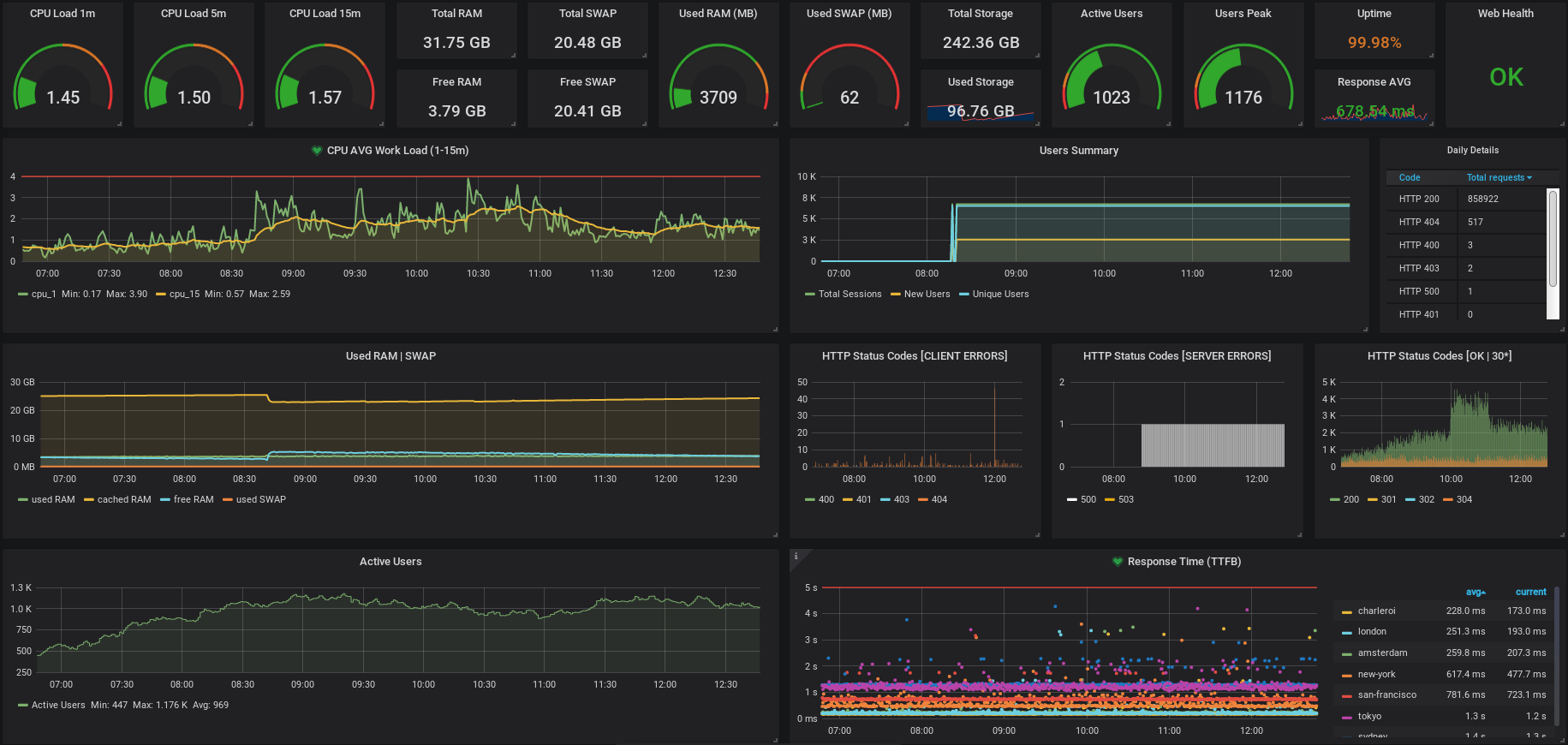Viewport: 1568px width, 745px height.
Task: Toggle the used SWAP legend entry
Action: [261, 499]
